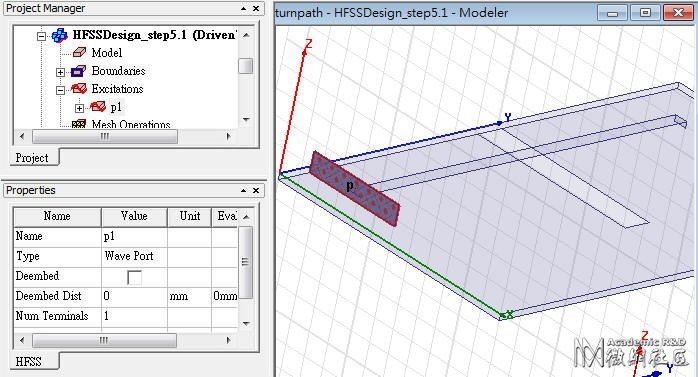Switch to the HFSS properties tab

click(28, 361)
